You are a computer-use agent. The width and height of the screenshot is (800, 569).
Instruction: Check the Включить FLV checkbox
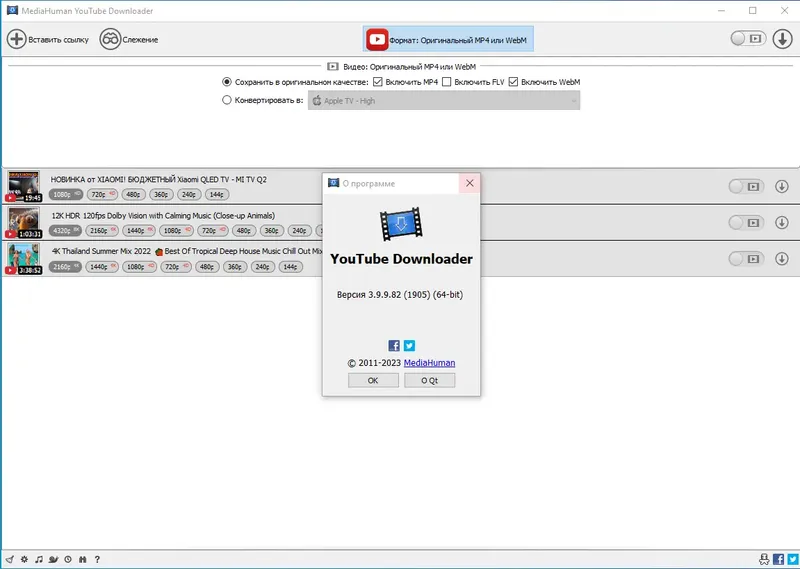coord(446,82)
